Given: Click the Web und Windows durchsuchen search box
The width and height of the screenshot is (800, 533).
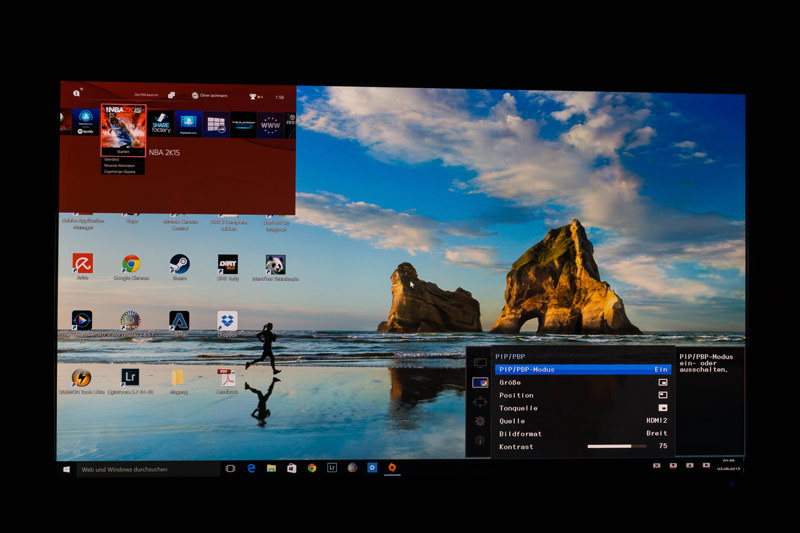Looking at the screenshot, I should pos(148,469).
